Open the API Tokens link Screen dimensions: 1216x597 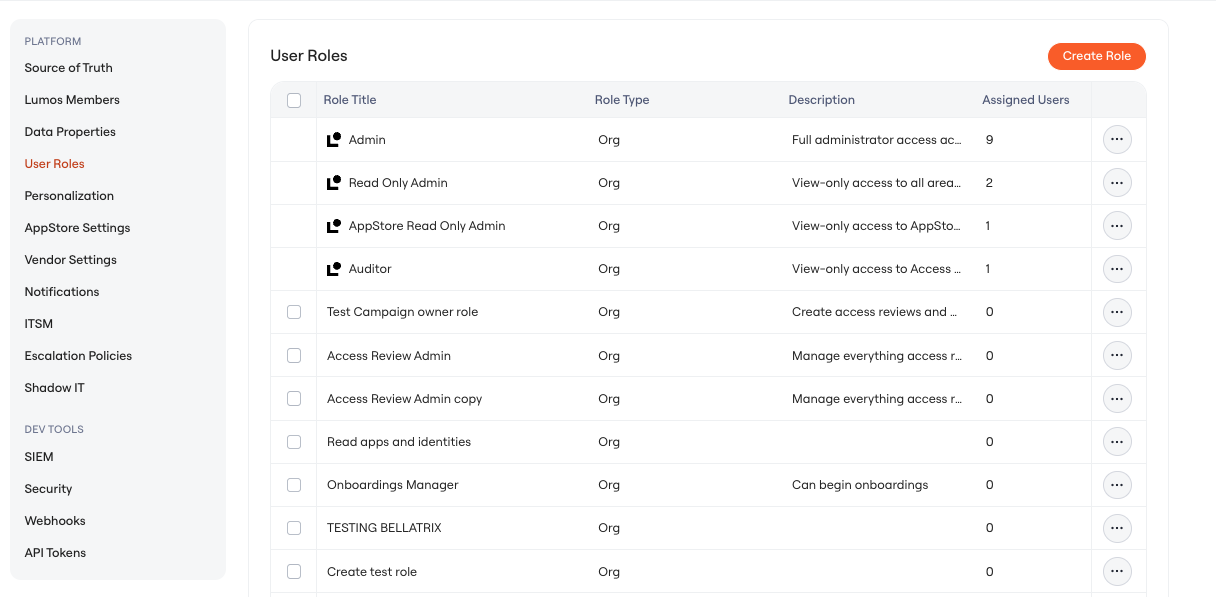tap(55, 553)
